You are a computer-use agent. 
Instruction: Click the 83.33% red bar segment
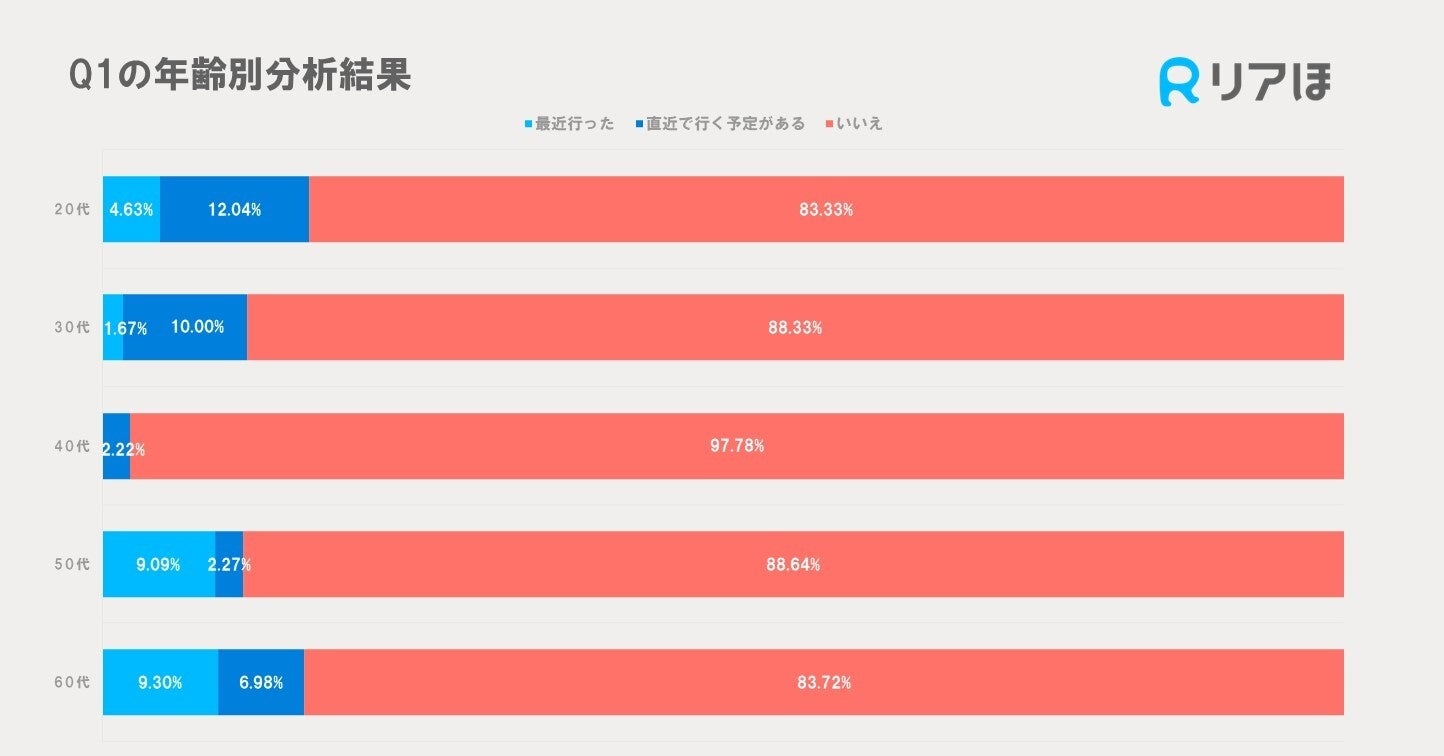tap(826, 210)
